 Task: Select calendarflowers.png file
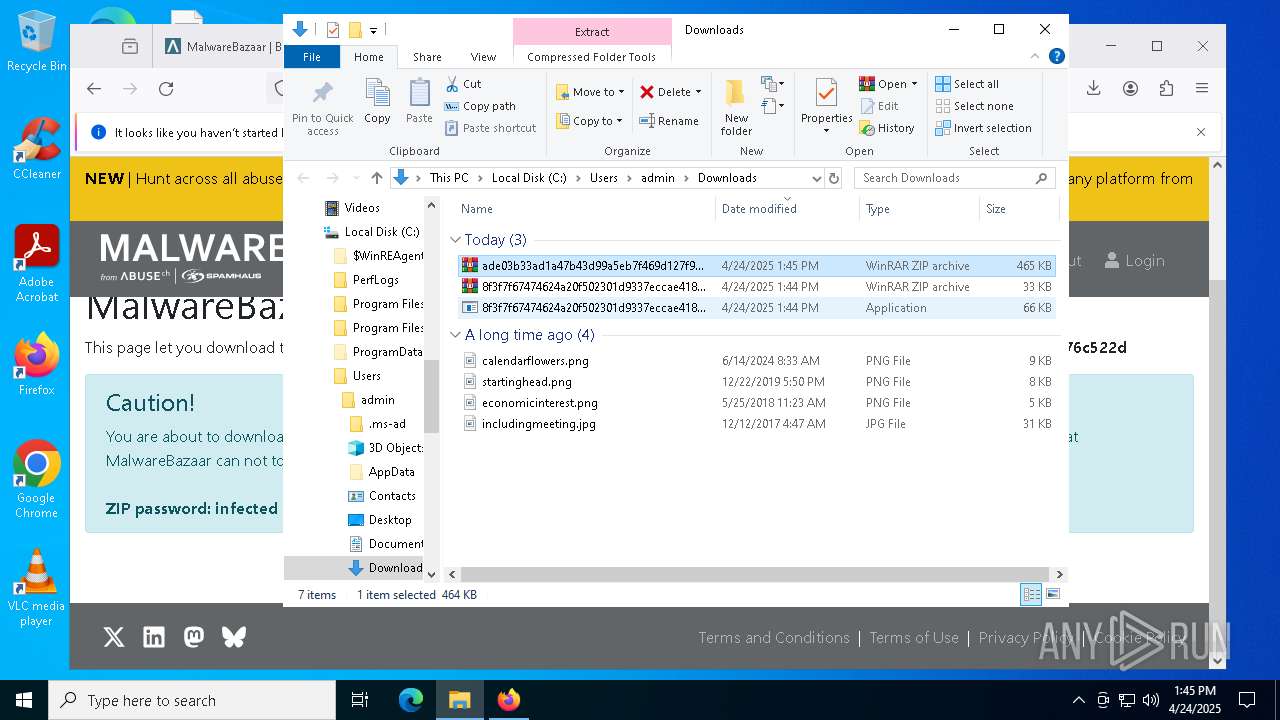(756, 361)
